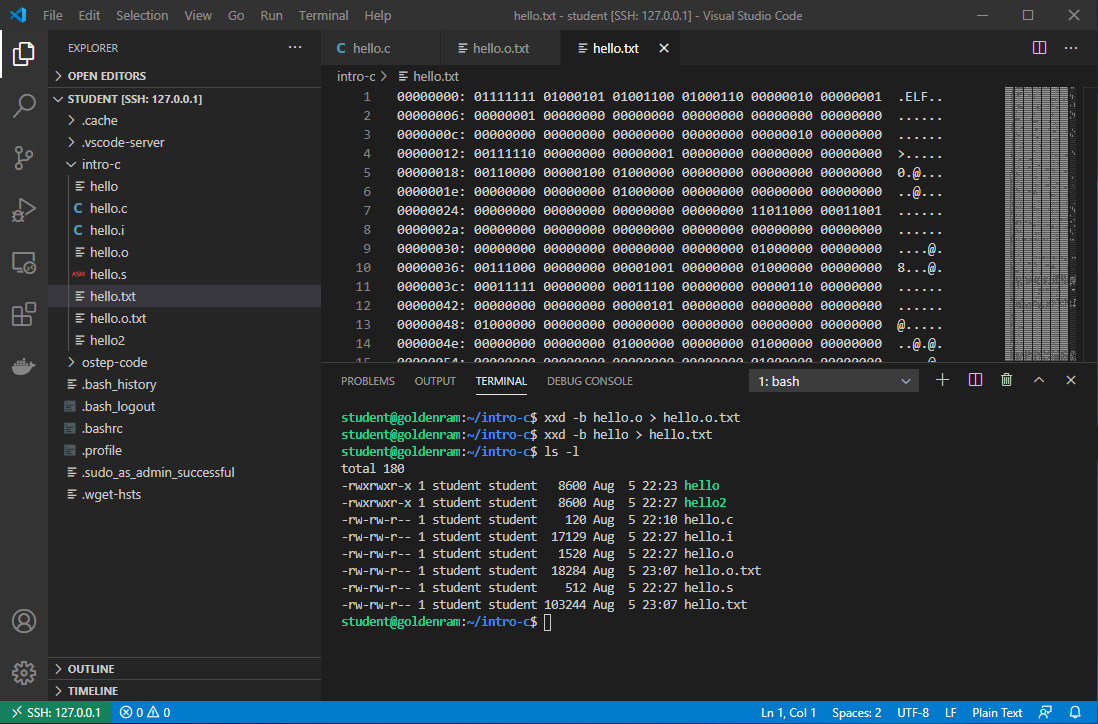Open errors and warnings status item
The image size is (1098, 724).
tap(145, 712)
